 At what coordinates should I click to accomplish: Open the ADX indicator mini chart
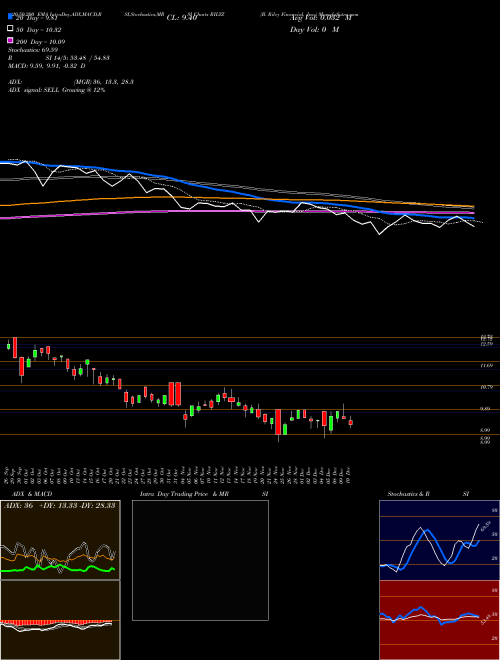(60, 540)
